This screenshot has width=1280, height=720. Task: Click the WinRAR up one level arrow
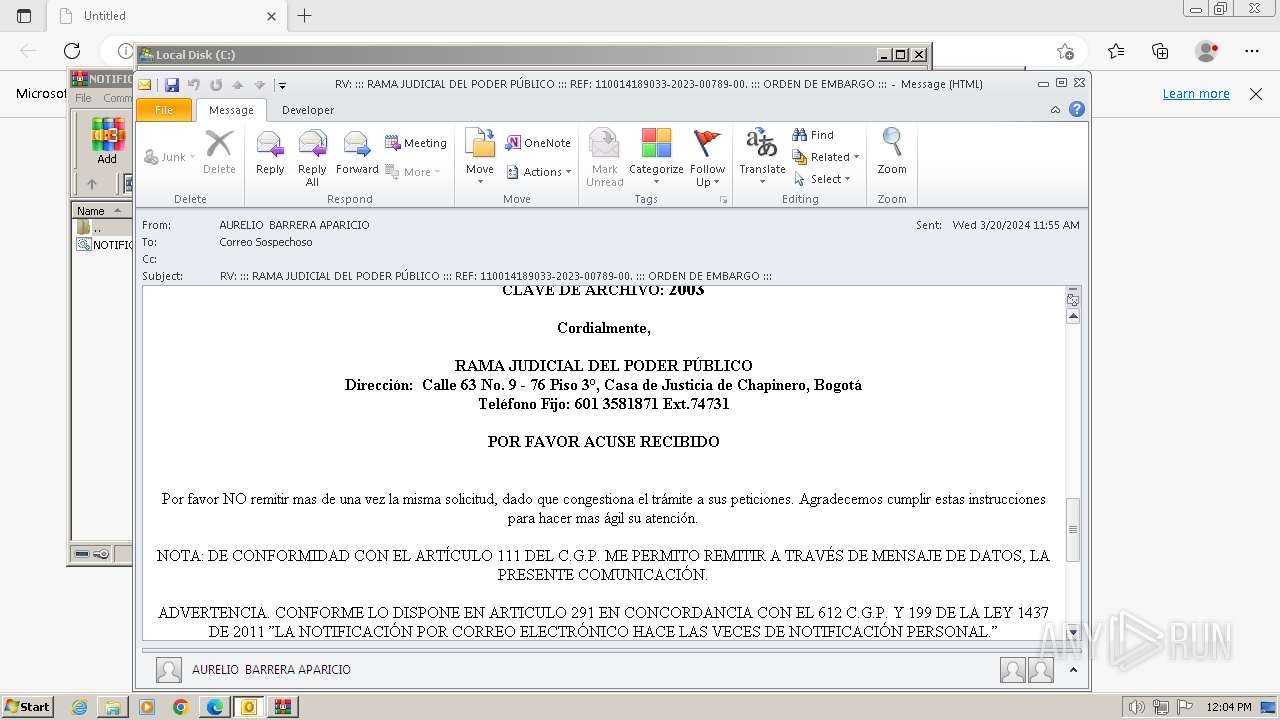coord(92,184)
